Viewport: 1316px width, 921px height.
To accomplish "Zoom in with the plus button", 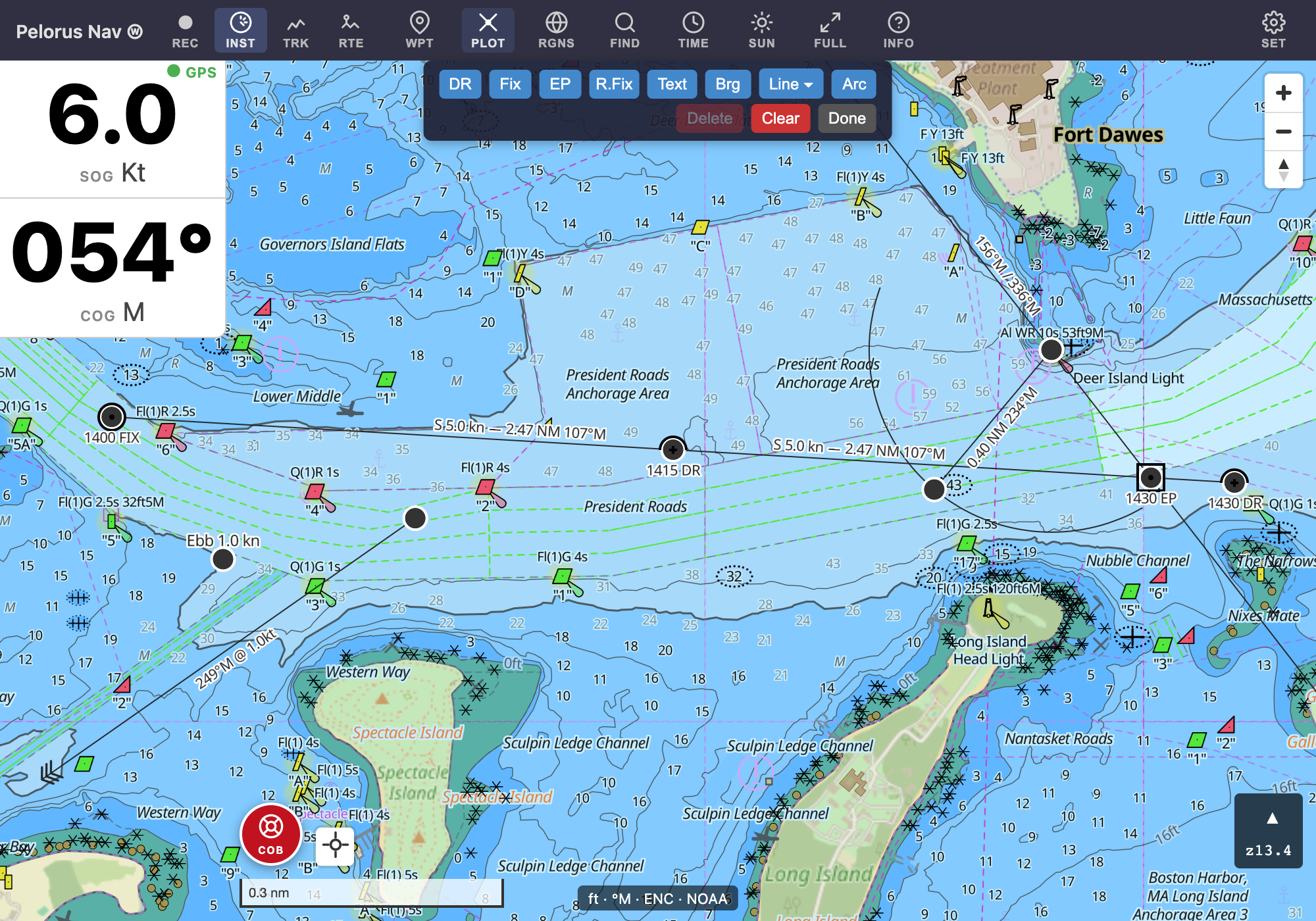I will click(x=1283, y=93).
